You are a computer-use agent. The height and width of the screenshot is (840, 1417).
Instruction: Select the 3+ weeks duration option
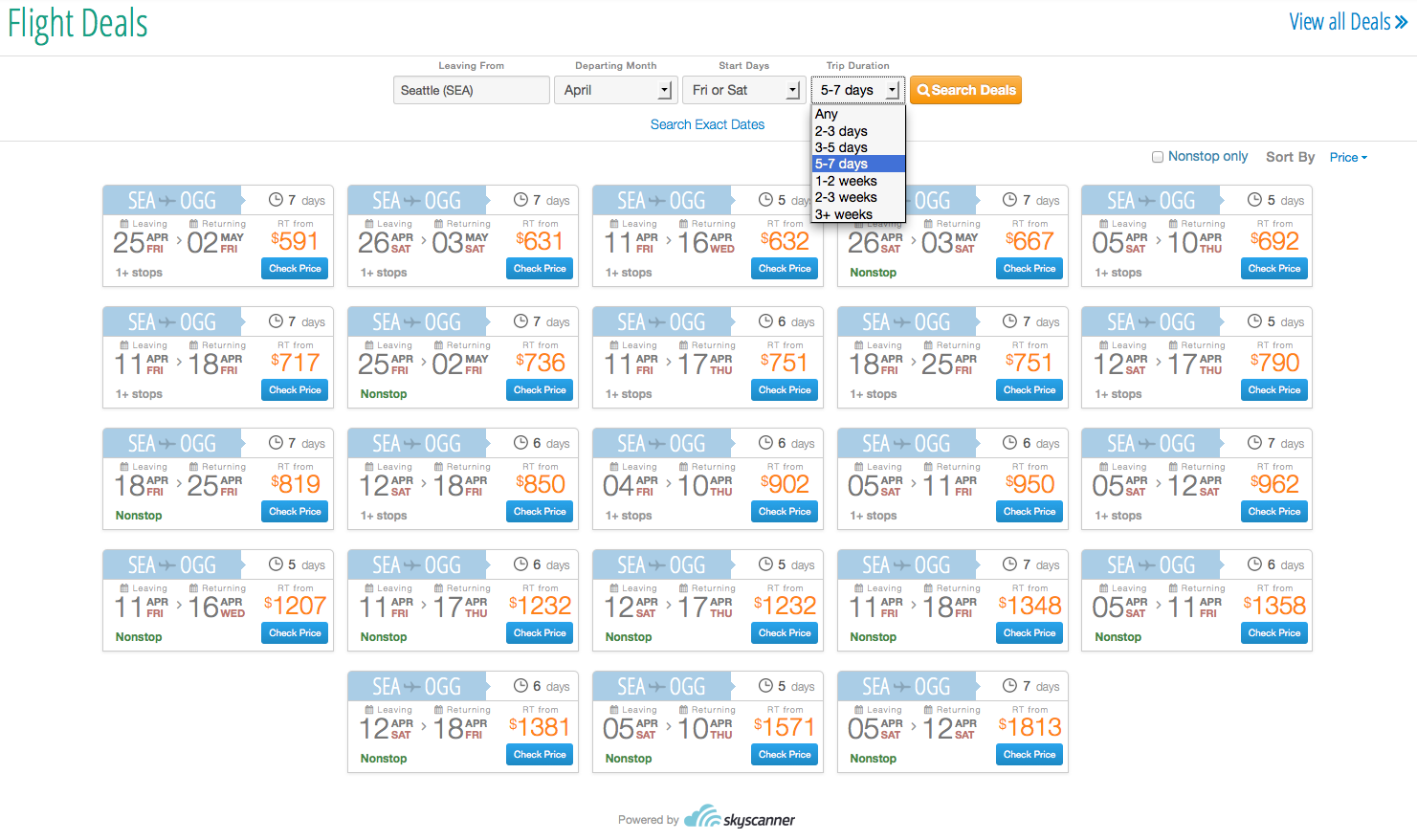pos(858,214)
